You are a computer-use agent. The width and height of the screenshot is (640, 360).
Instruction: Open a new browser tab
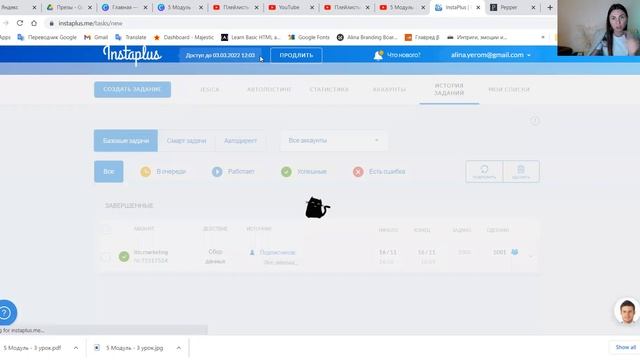[550, 7]
